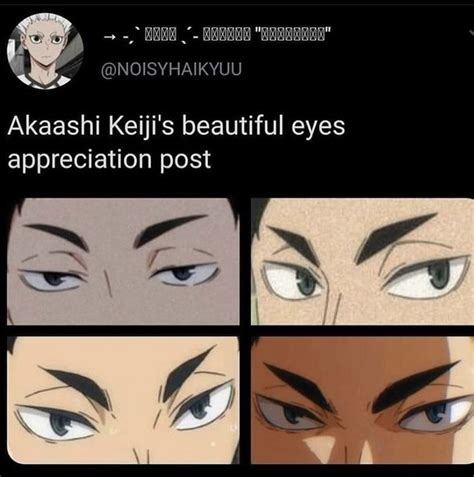Open the top-left grey-toned eyes image
Viewport: 474px width, 477px height.
tap(123, 261)
